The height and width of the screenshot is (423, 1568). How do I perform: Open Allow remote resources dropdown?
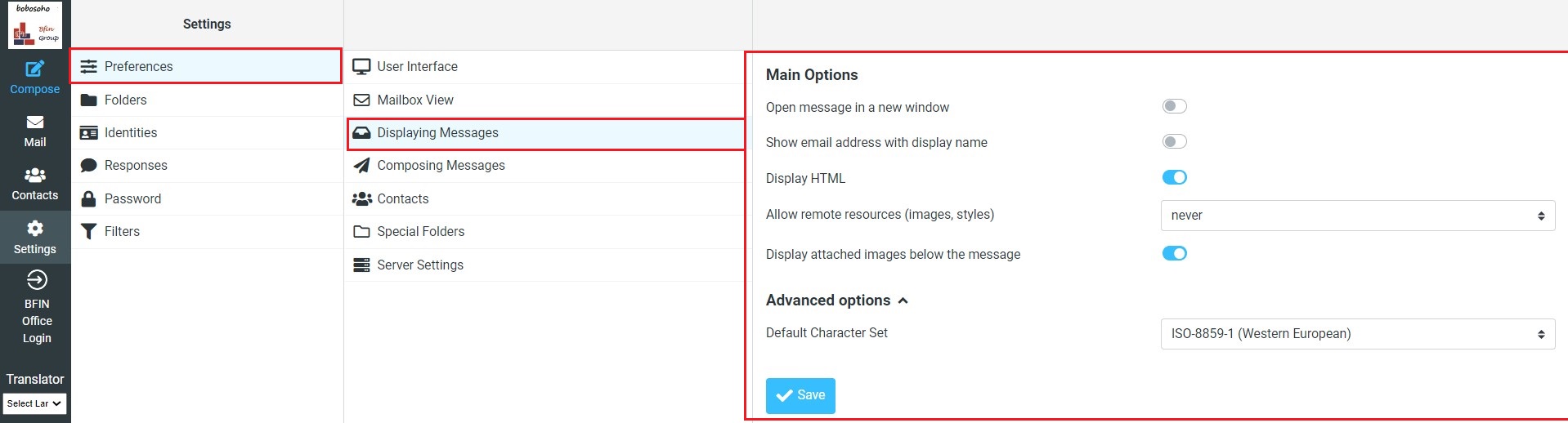click(x=1357, y=216)
